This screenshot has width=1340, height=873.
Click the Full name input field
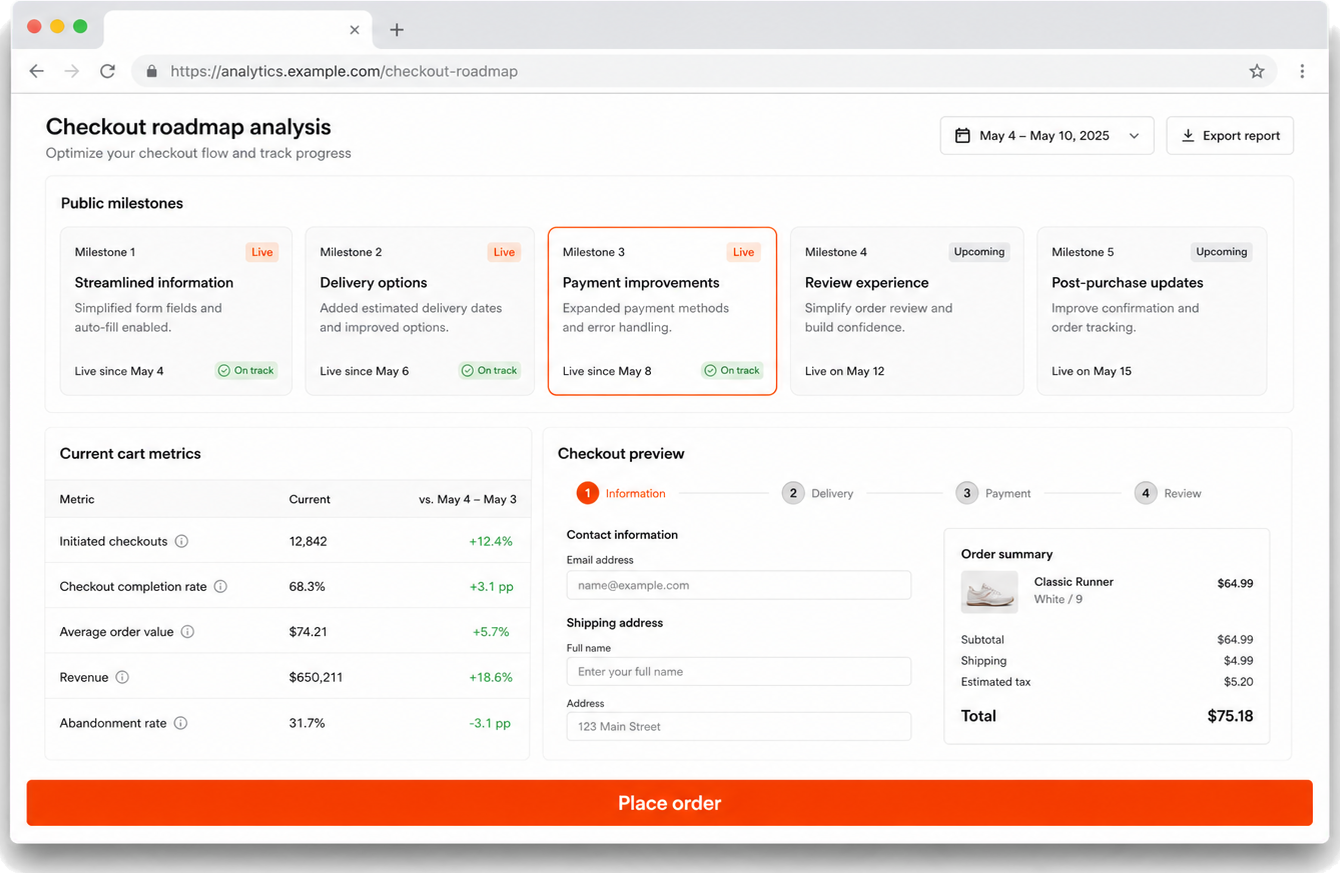(x=739, y=671)
